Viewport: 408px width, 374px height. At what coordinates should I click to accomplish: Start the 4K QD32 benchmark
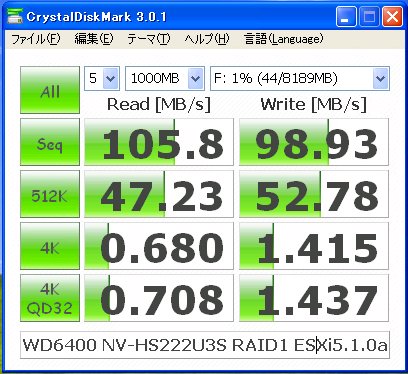pos(50,298)
